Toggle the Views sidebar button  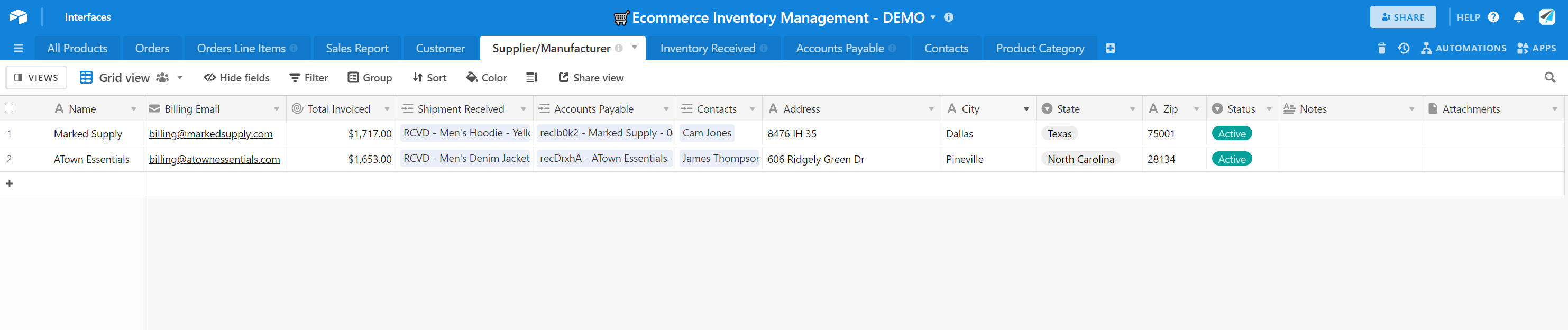point(36,77)
